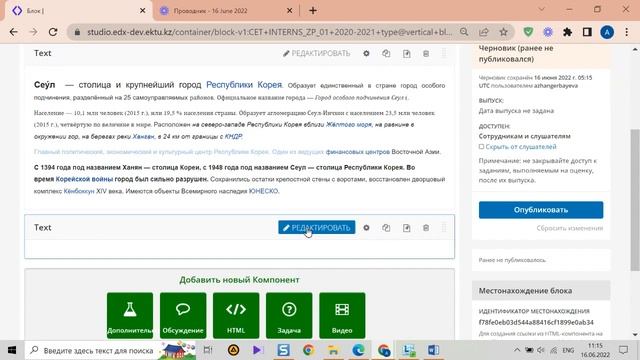Add HTML component
The image size is (640, 360).
pos(236,315)
